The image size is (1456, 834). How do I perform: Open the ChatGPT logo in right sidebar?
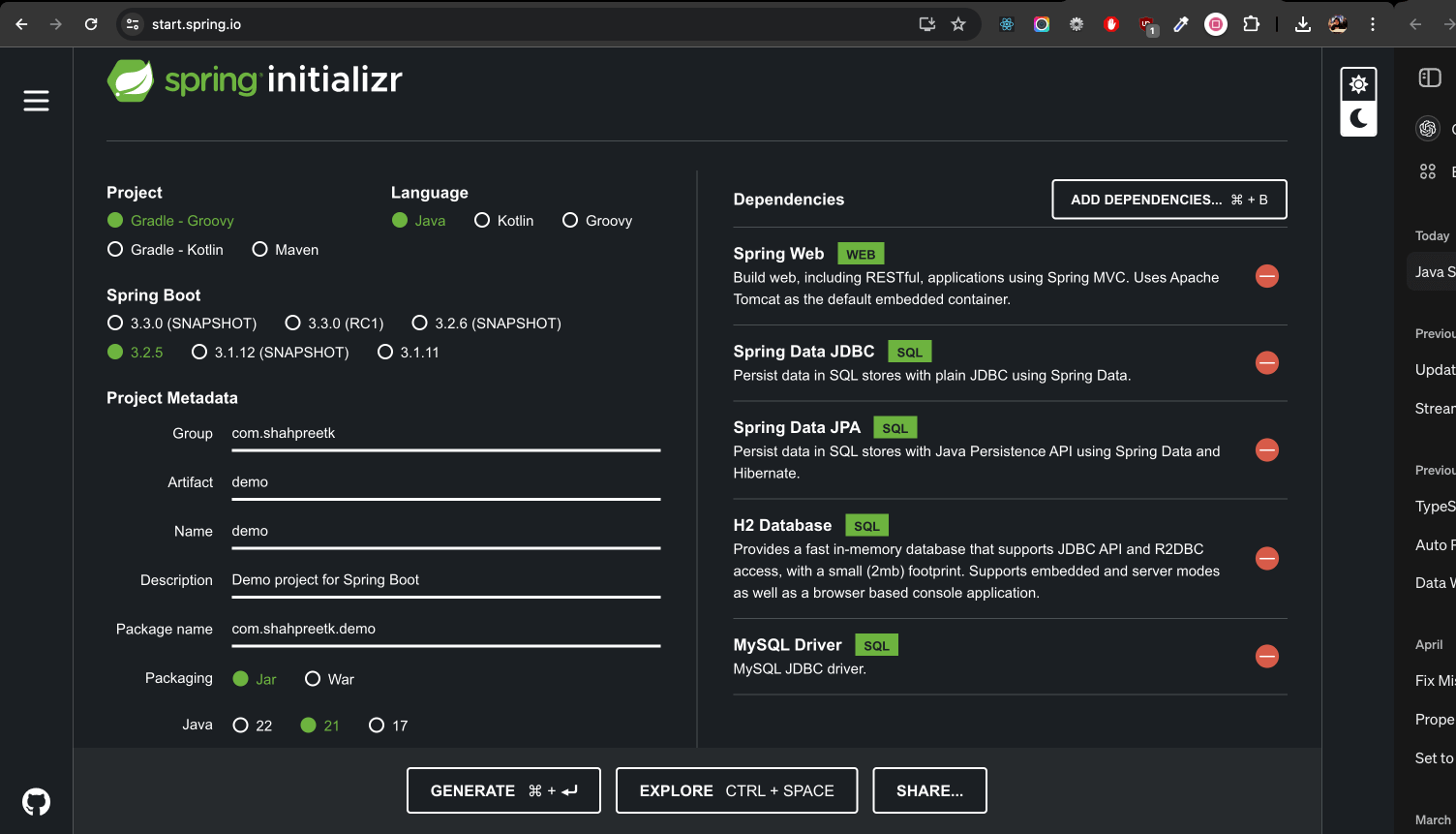[1428, 128]
